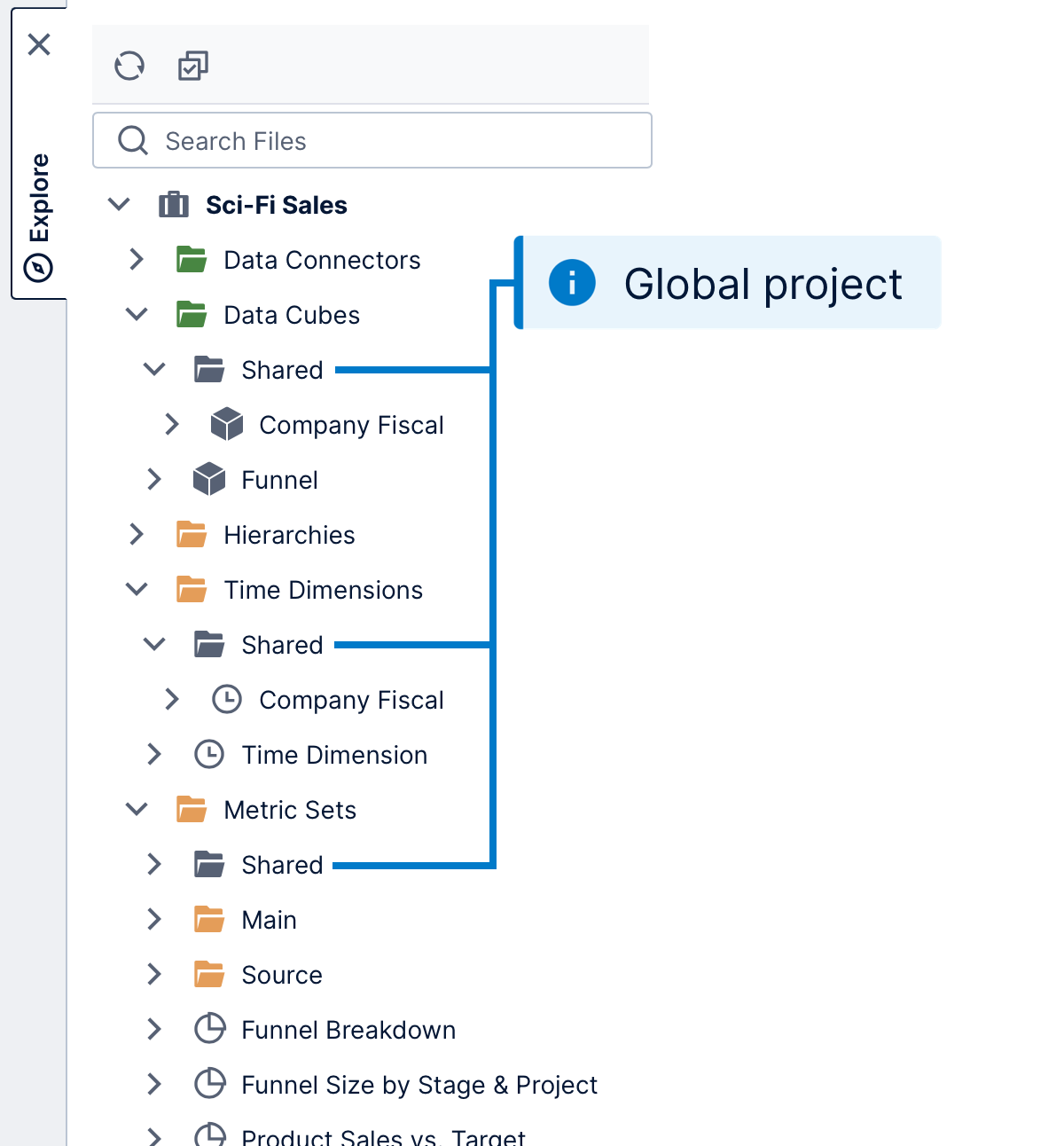This screenshot has height=1146, width=1064.
Task: Click the refresh icon in the toolbar
Action: tap(129, 65)
